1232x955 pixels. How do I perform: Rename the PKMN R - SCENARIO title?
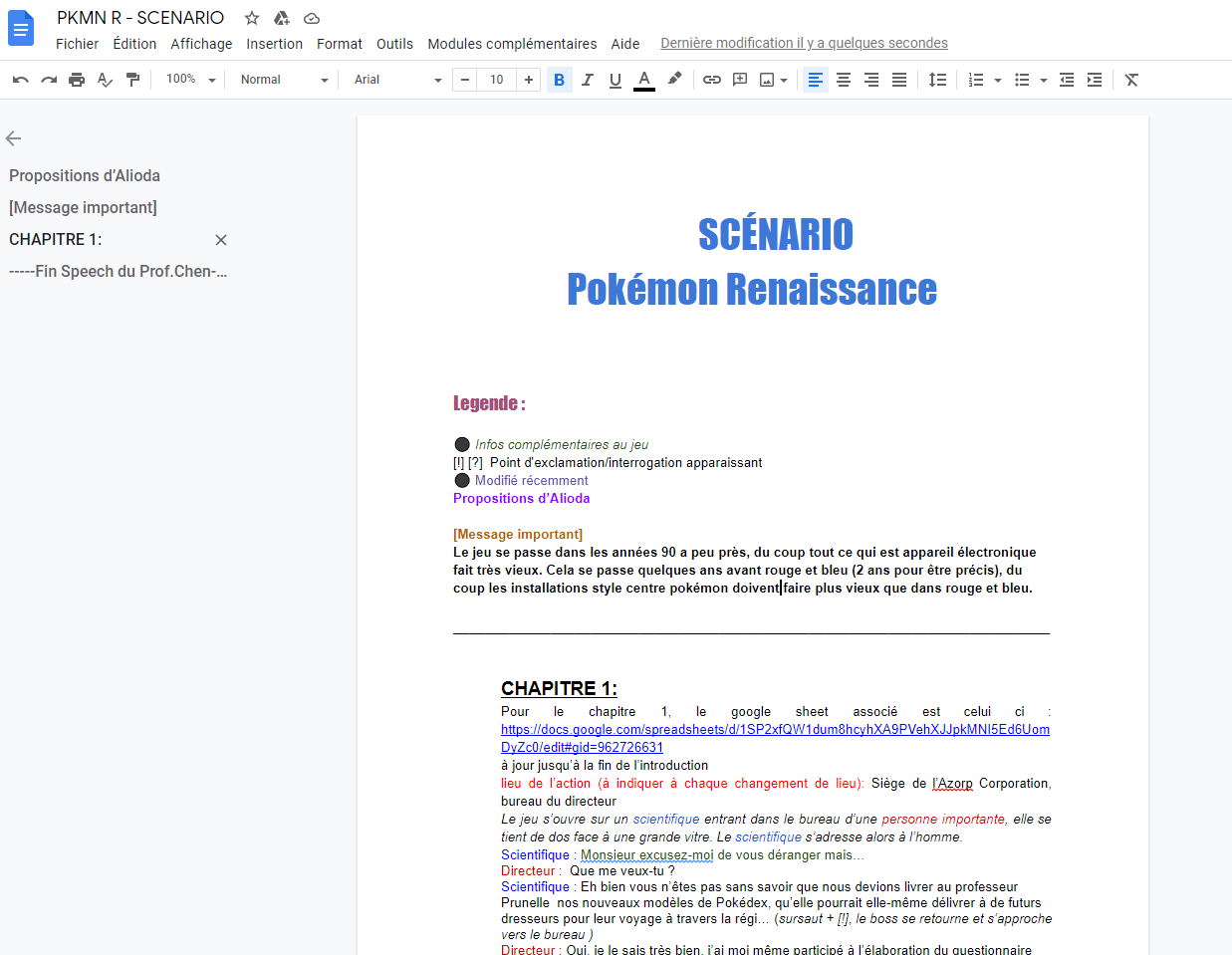coord(140,18)
